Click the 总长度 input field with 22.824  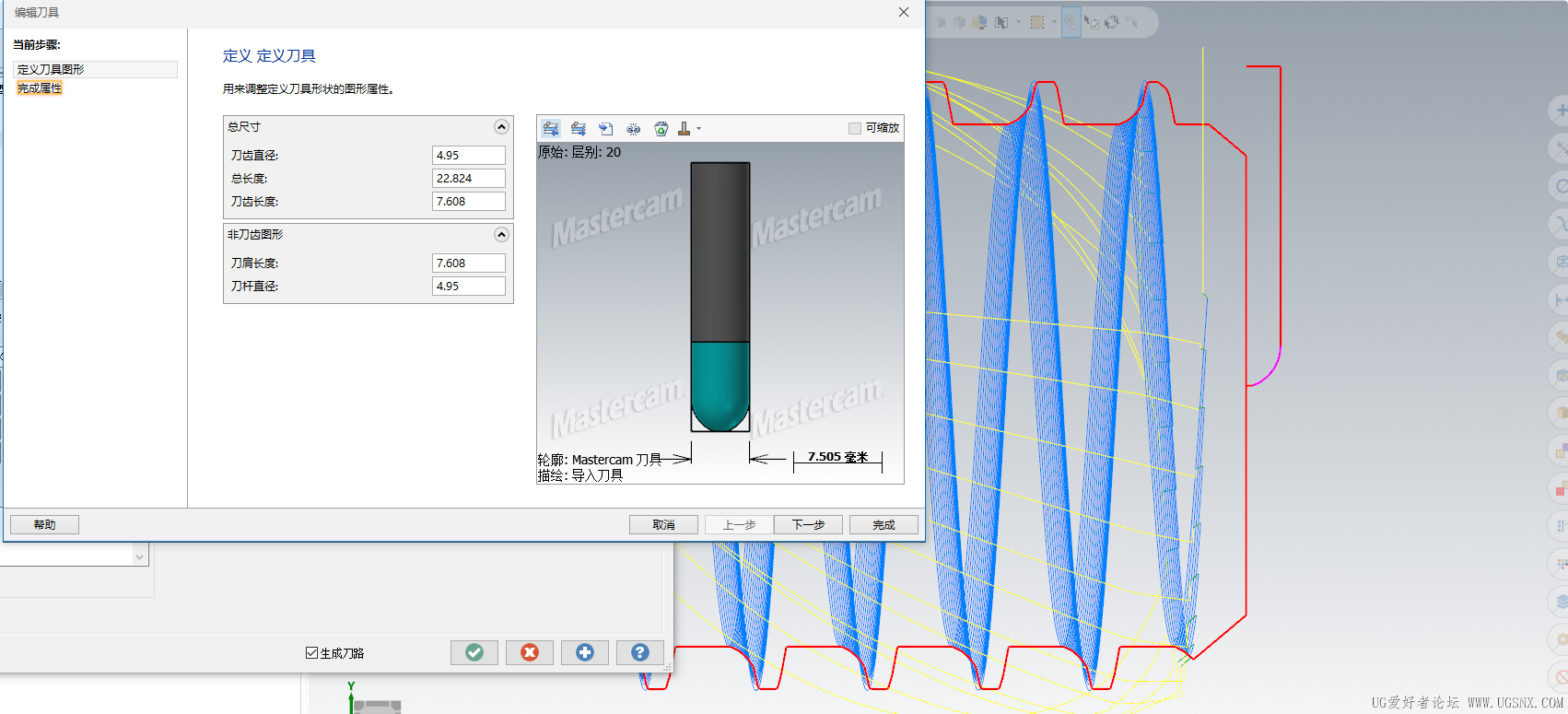469,179
